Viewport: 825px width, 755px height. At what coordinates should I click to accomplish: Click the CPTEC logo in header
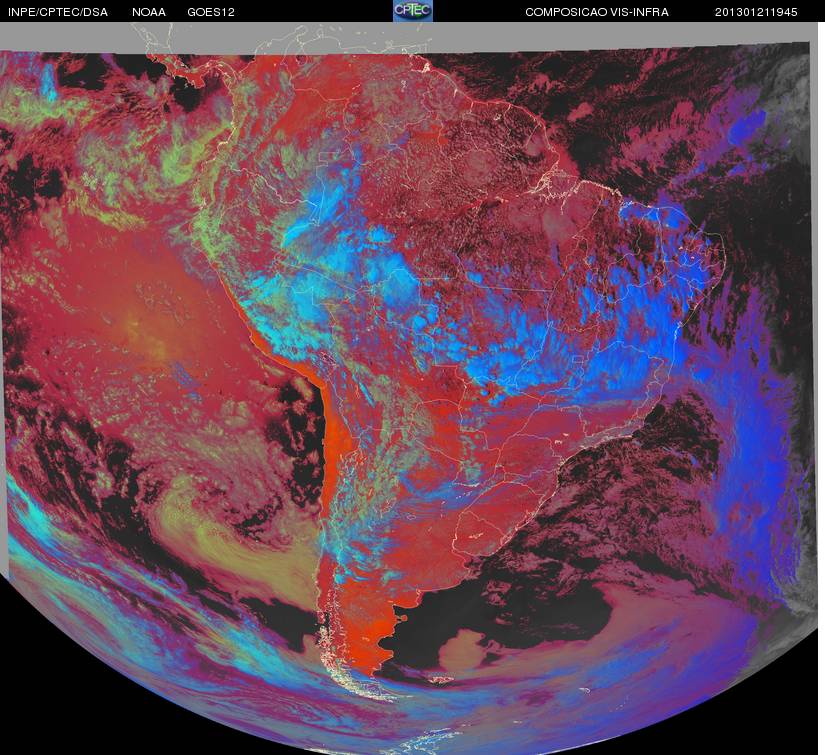413,11
